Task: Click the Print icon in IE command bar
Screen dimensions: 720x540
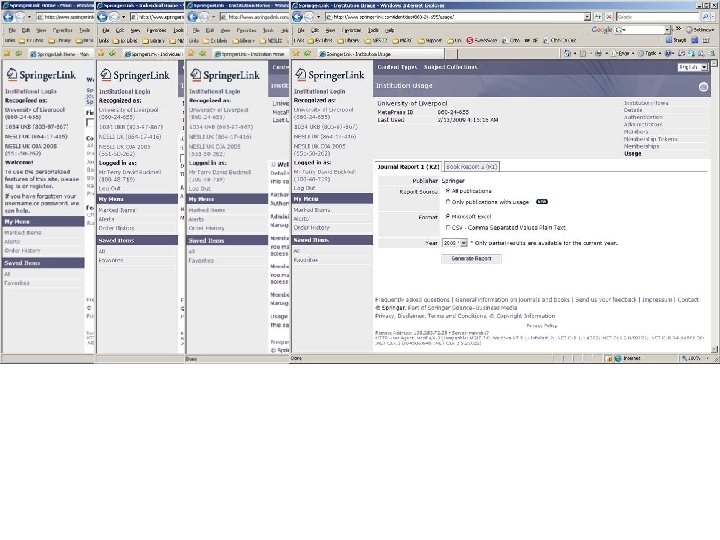Action: pyautogui.click(x=598, y=53)
